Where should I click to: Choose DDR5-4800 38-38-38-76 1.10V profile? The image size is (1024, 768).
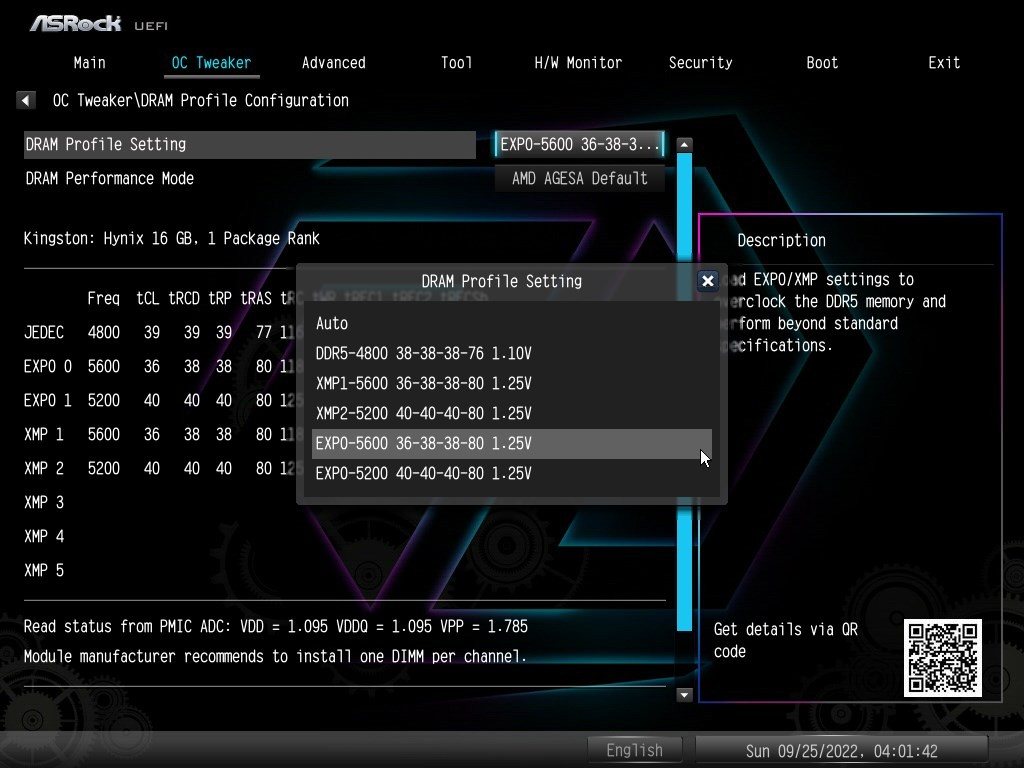423,353
